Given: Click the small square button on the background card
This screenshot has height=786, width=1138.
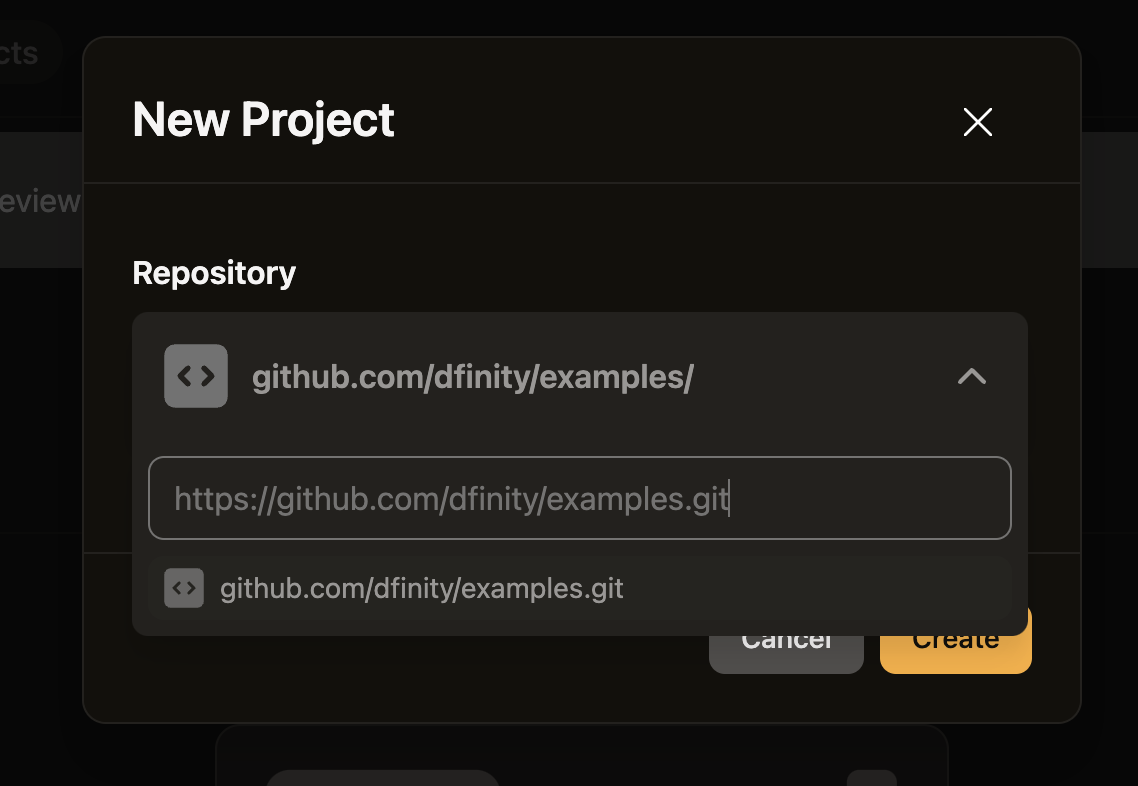Looking at the screenshot, I should 872,778.
